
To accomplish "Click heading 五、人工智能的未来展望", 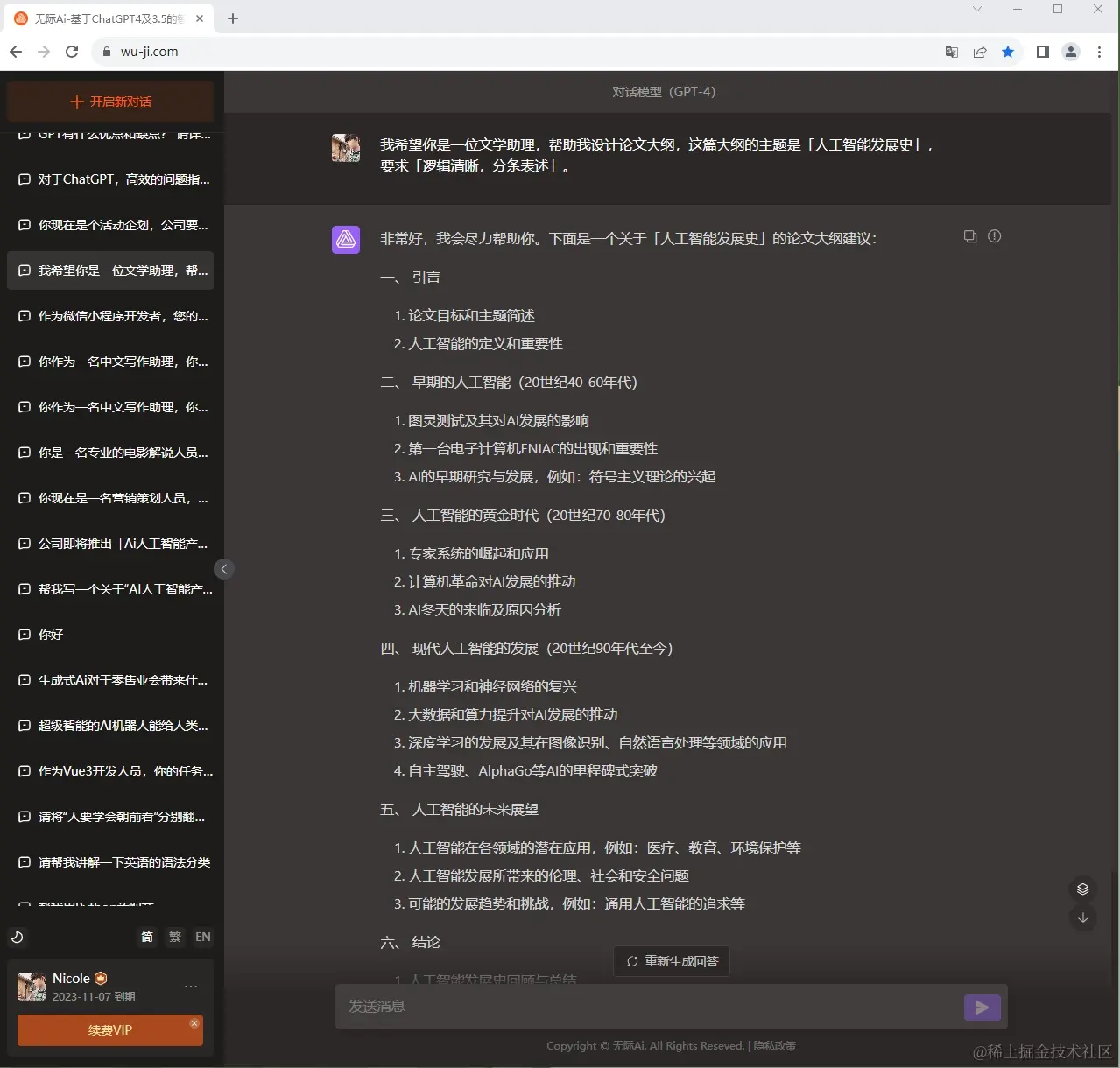I will point(460,810).
